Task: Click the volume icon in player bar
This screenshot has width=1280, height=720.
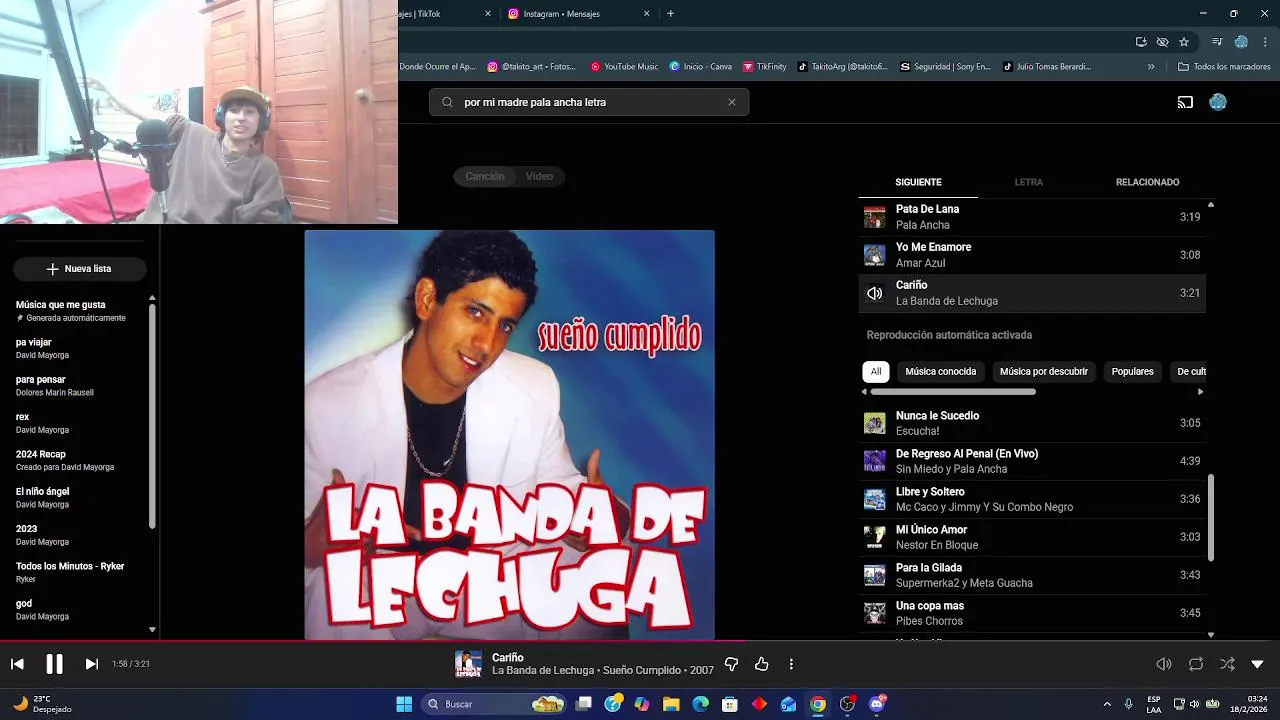Action: coord(1164,664)
